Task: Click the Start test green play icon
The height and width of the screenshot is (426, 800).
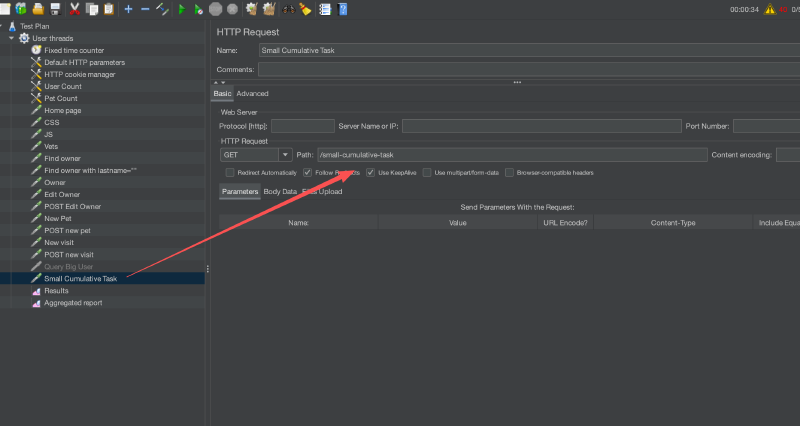Action: [x=181, y=9]
